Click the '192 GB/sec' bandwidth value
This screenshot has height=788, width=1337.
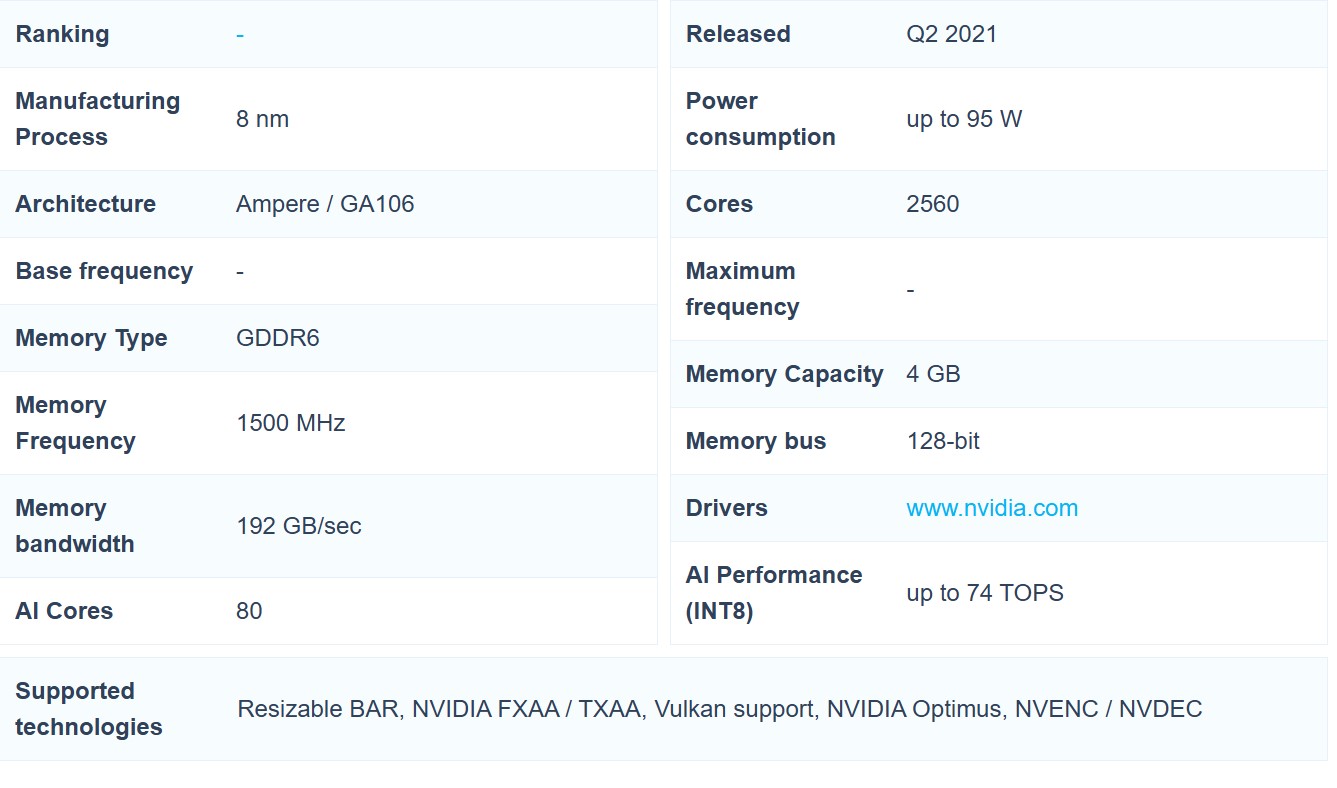click(298, 526)
